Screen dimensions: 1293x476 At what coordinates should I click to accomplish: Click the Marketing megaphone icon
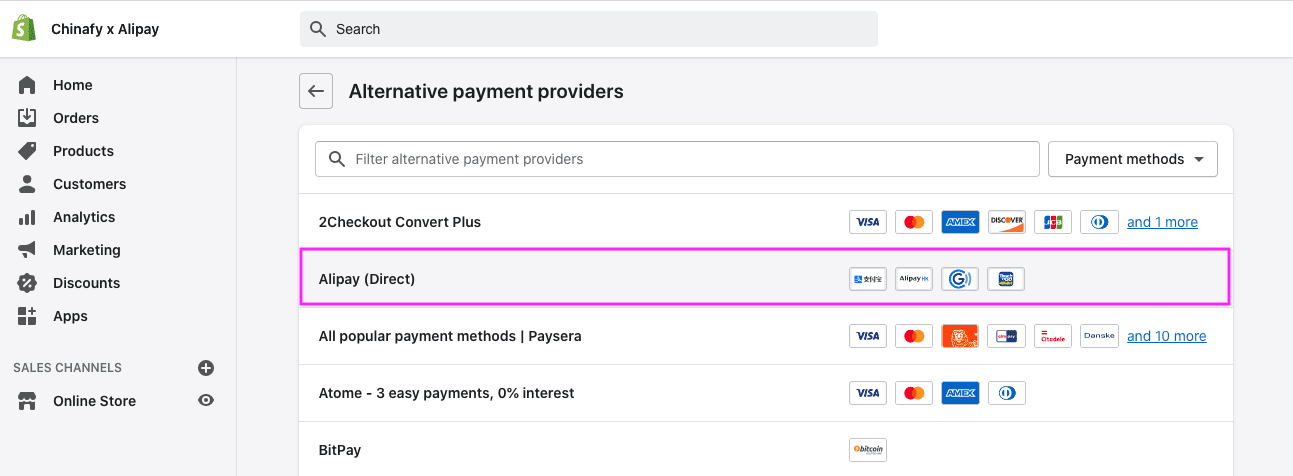point(27,250)
